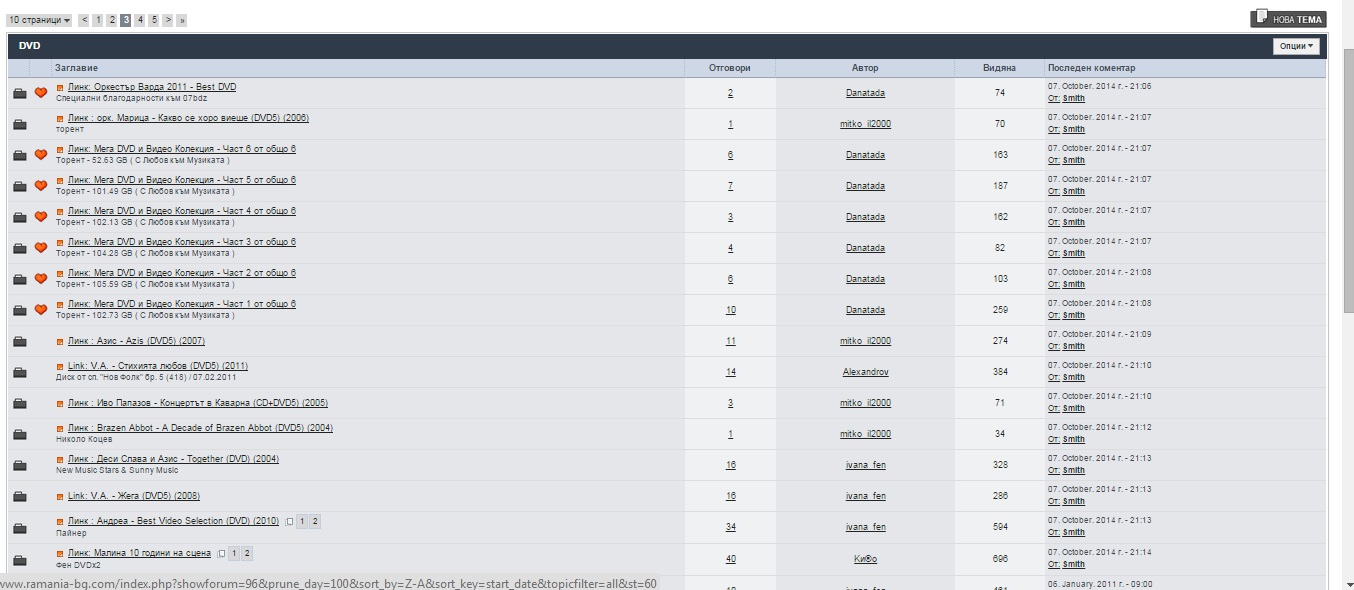Viewport: 1354px width, 590px height.
Task: Open the '10 страници' page jump dropdown
Action: coord(39,20)
